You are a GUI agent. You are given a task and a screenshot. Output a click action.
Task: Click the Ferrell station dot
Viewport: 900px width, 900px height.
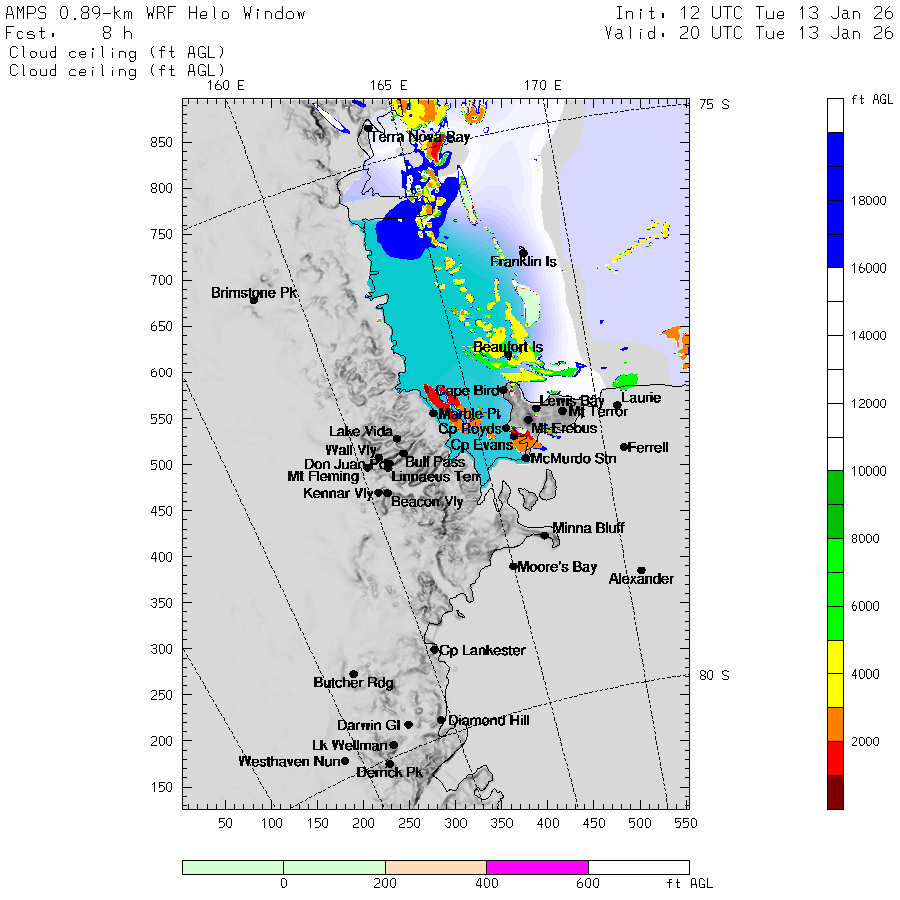624,447
